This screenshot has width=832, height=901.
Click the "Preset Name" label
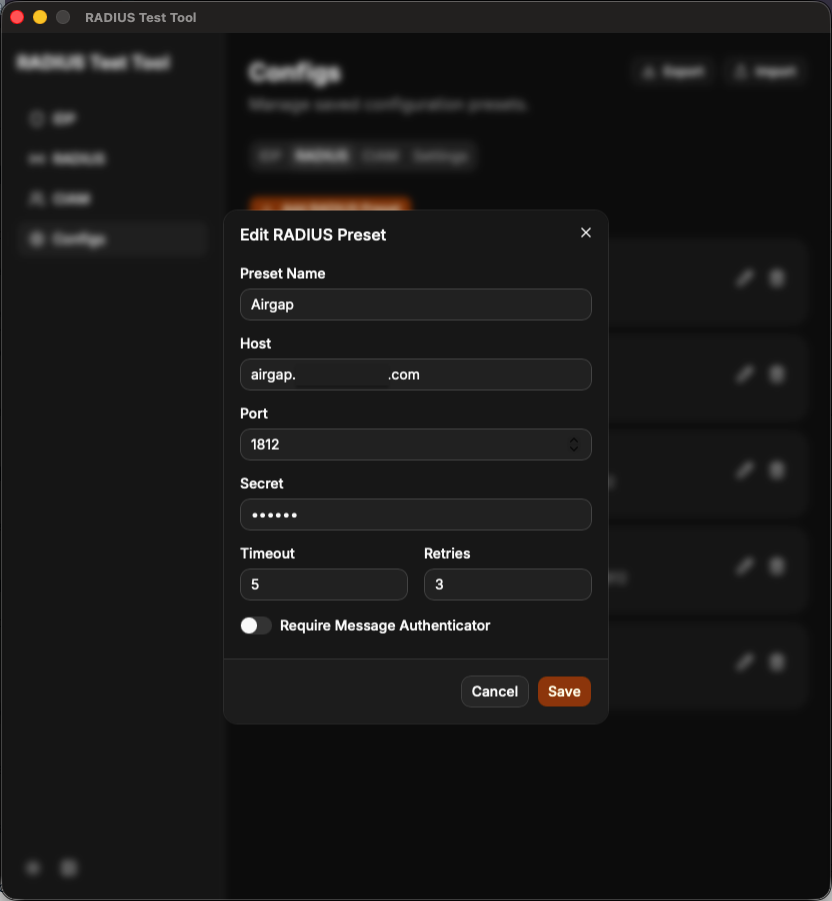[x=283, y=274]
